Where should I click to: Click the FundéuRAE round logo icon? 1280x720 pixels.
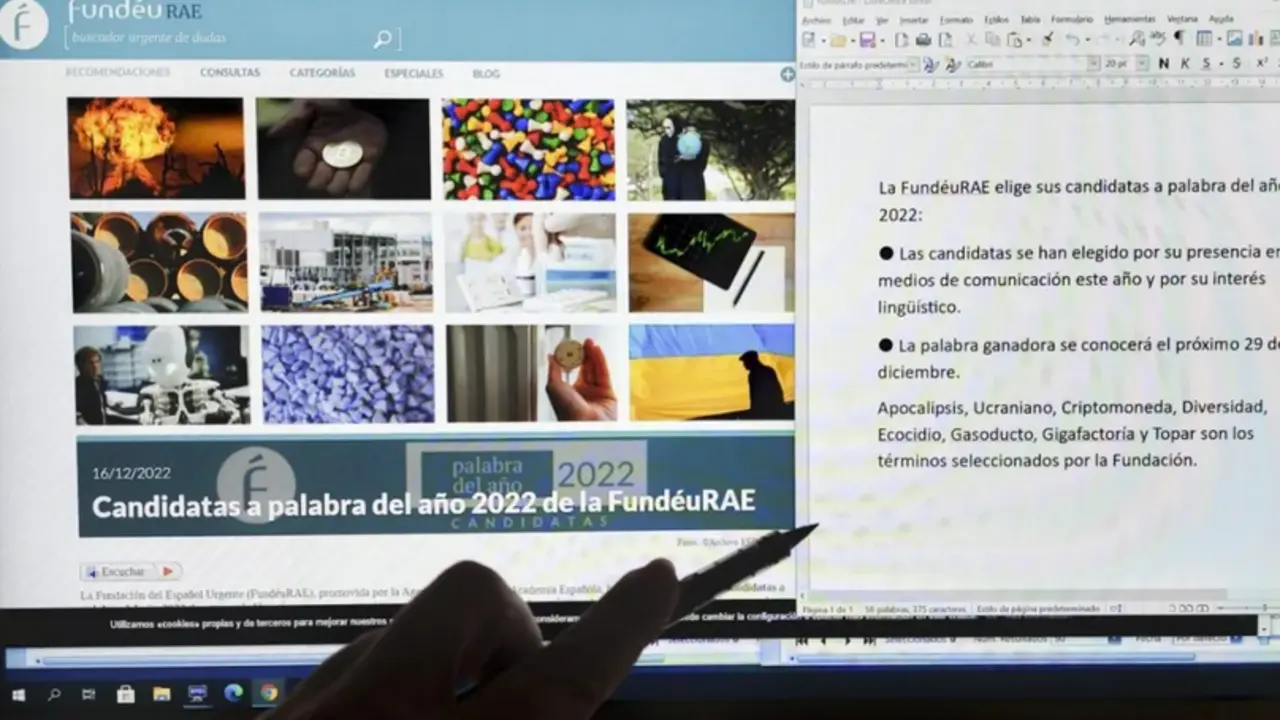click(22, 24)
